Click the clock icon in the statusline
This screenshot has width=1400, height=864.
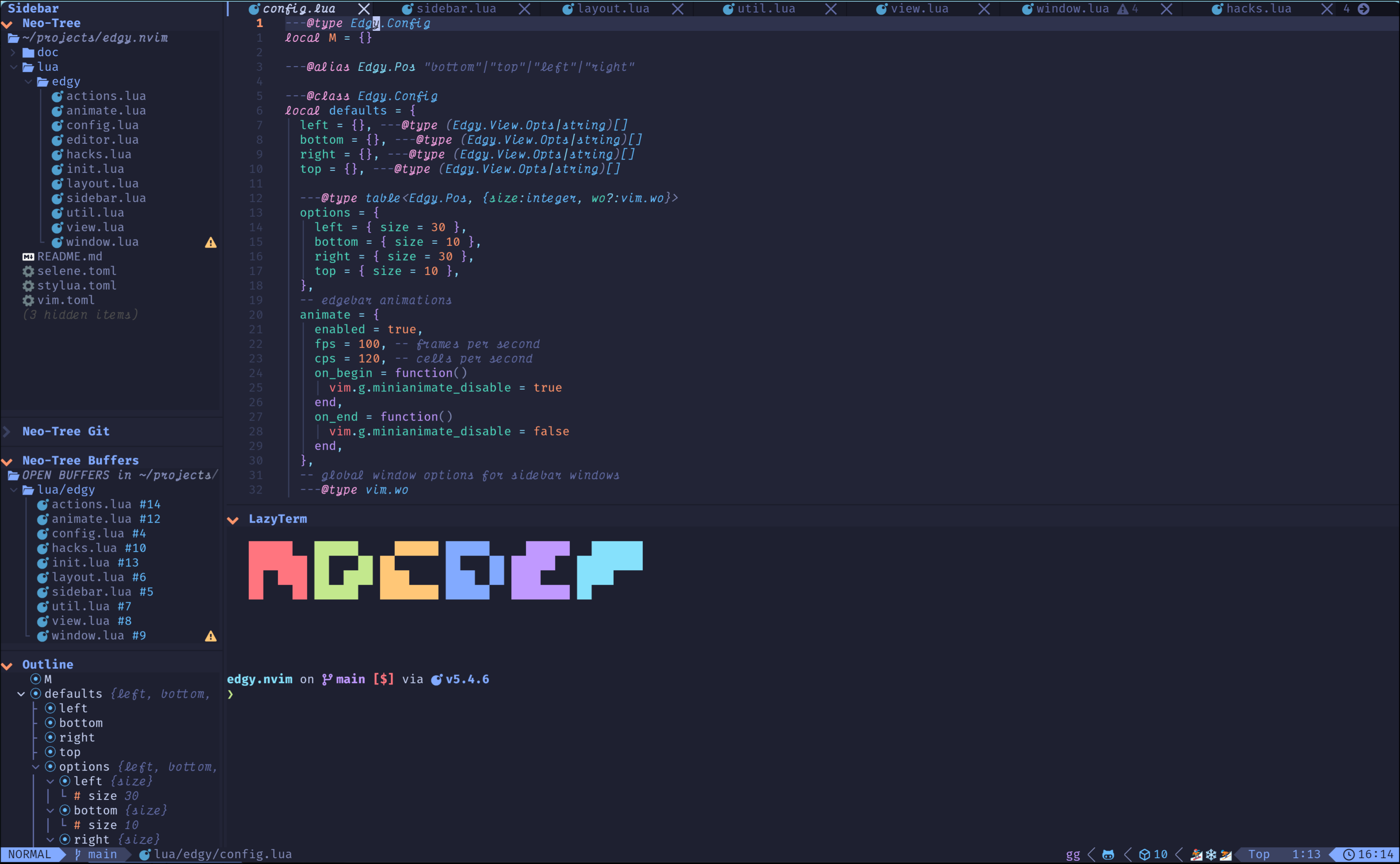coord(1349,854)
